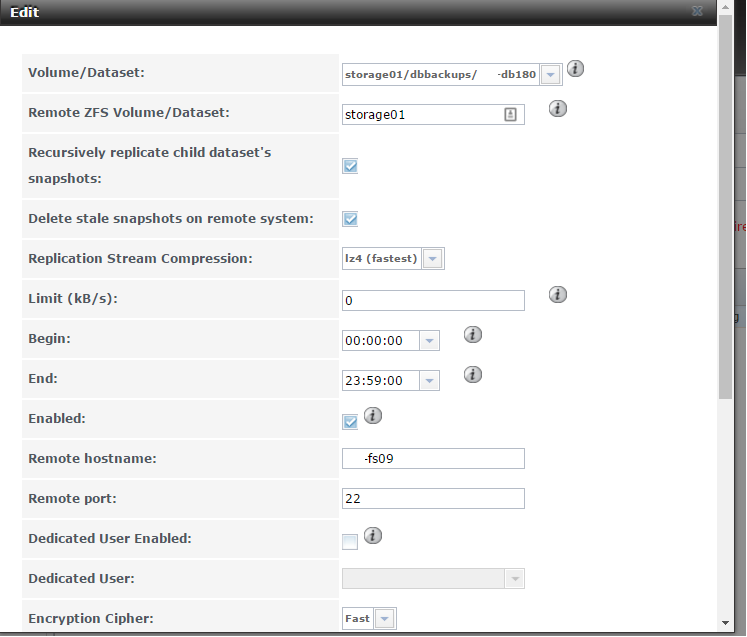Open the info icon beside Enabled checkbox
The image size is (747, 637).
pyautogui.click(x=373, y=415)
